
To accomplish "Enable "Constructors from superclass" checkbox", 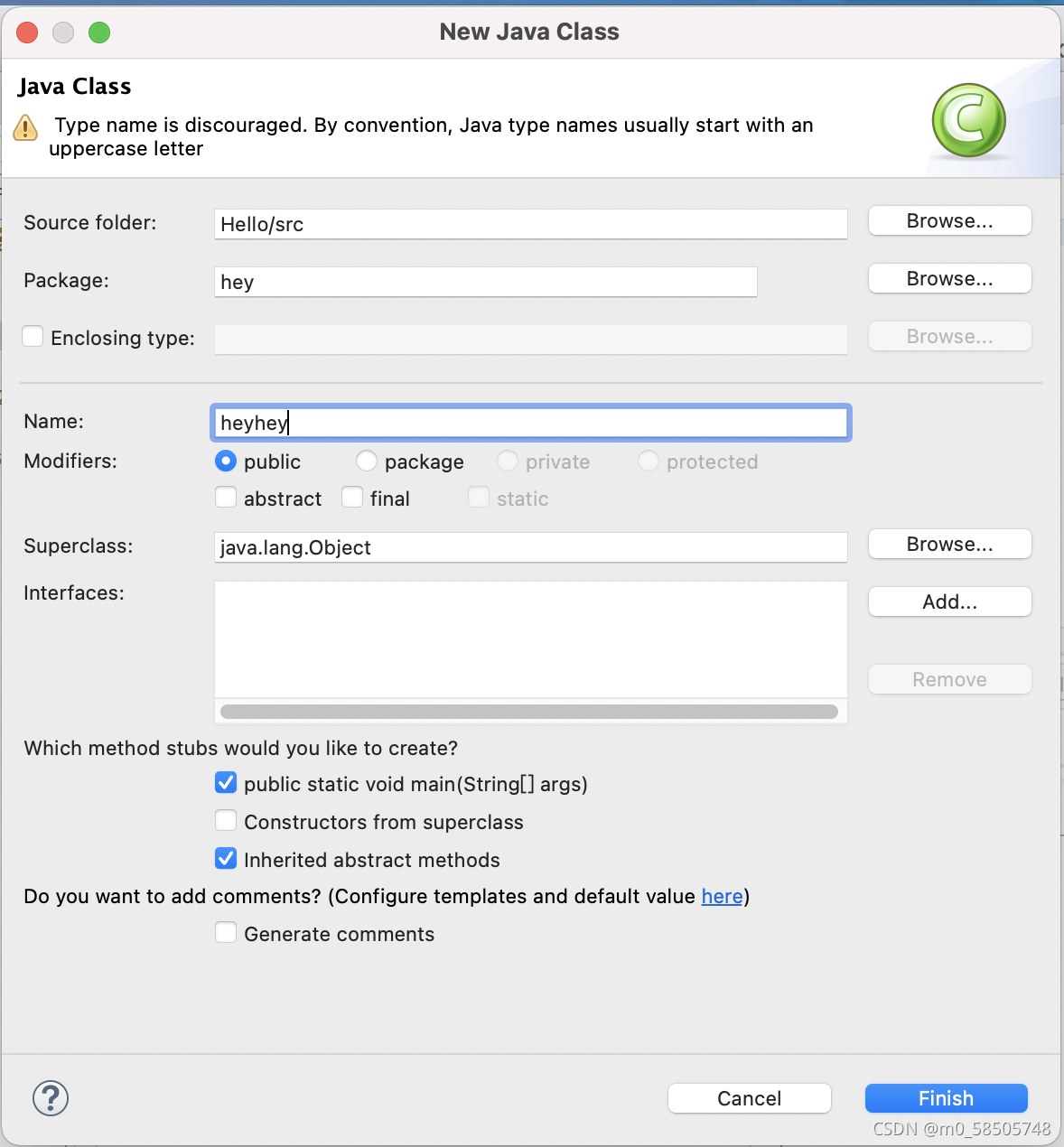I will click(x=226, y=820).
